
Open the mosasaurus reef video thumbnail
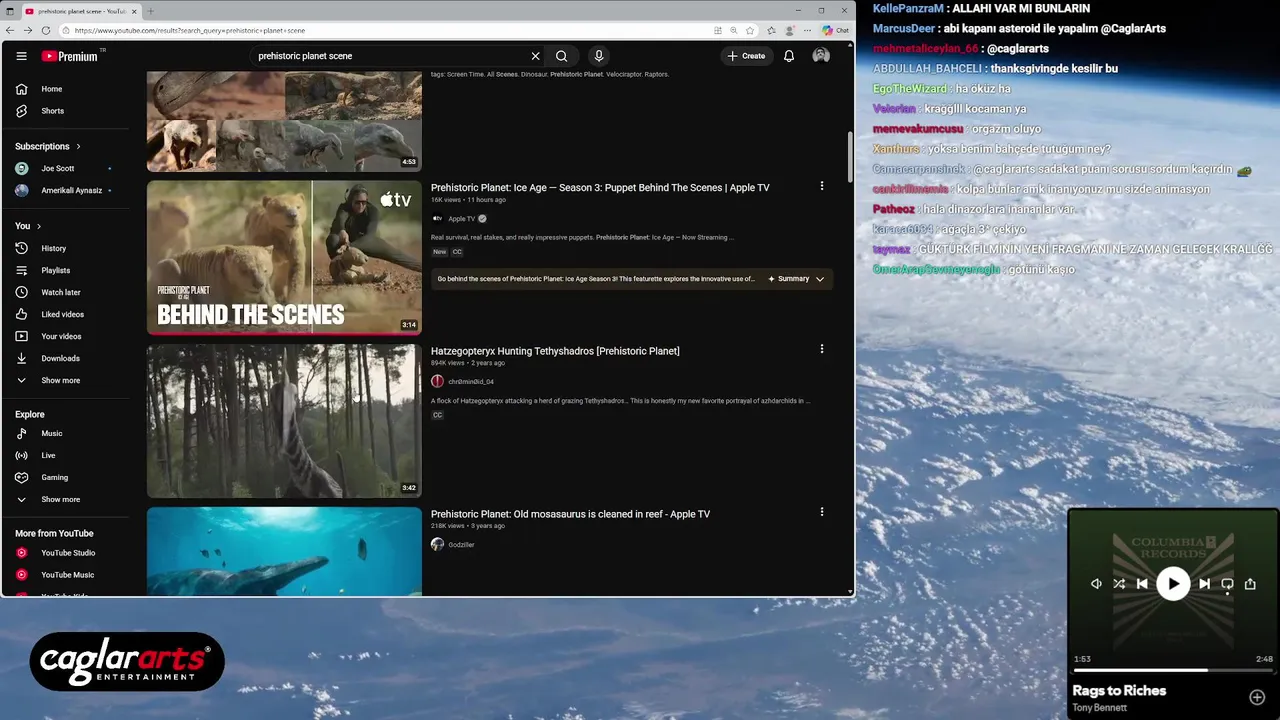point(284,551)
